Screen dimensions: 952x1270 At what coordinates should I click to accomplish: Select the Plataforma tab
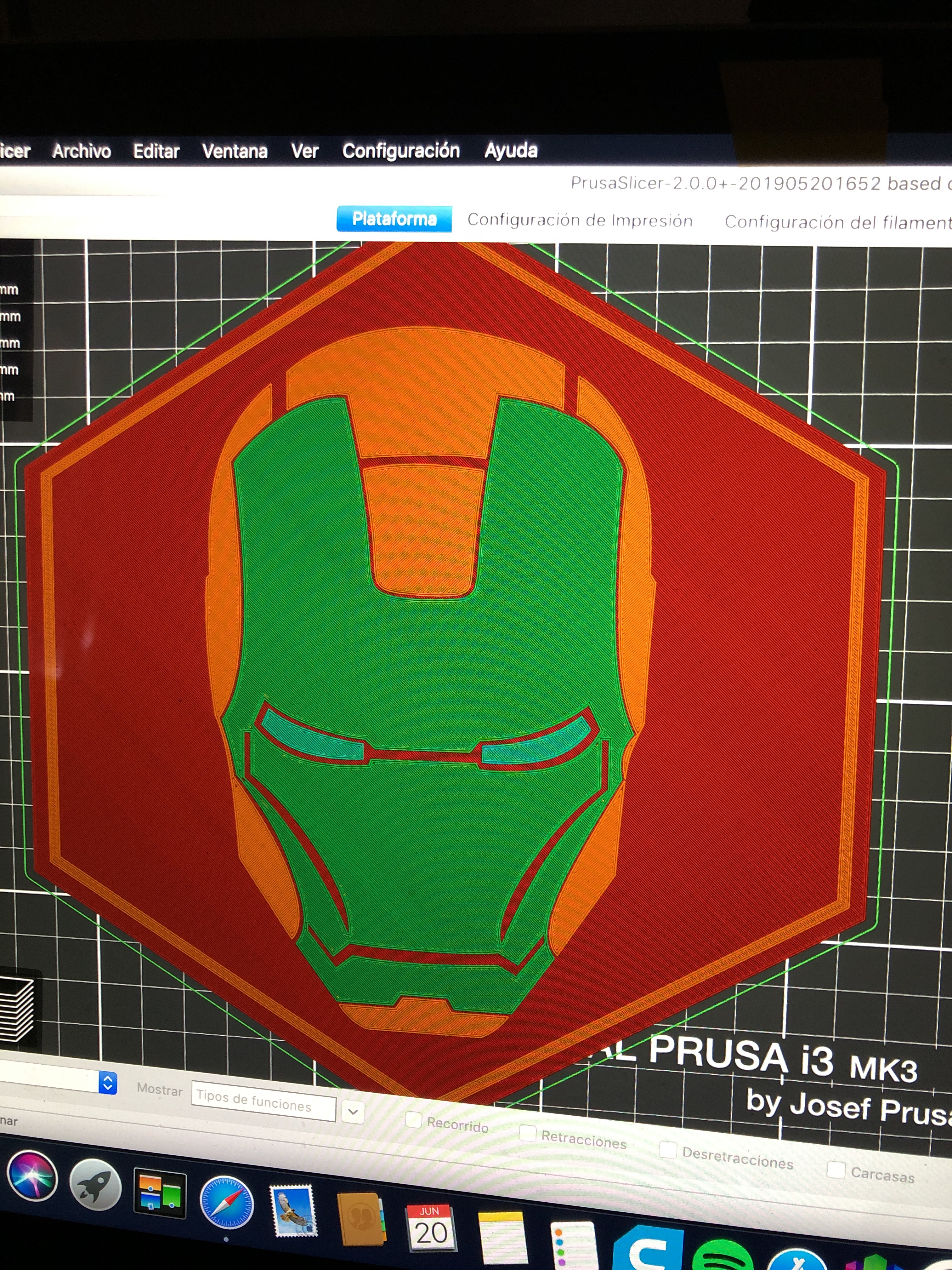(394, 219)
